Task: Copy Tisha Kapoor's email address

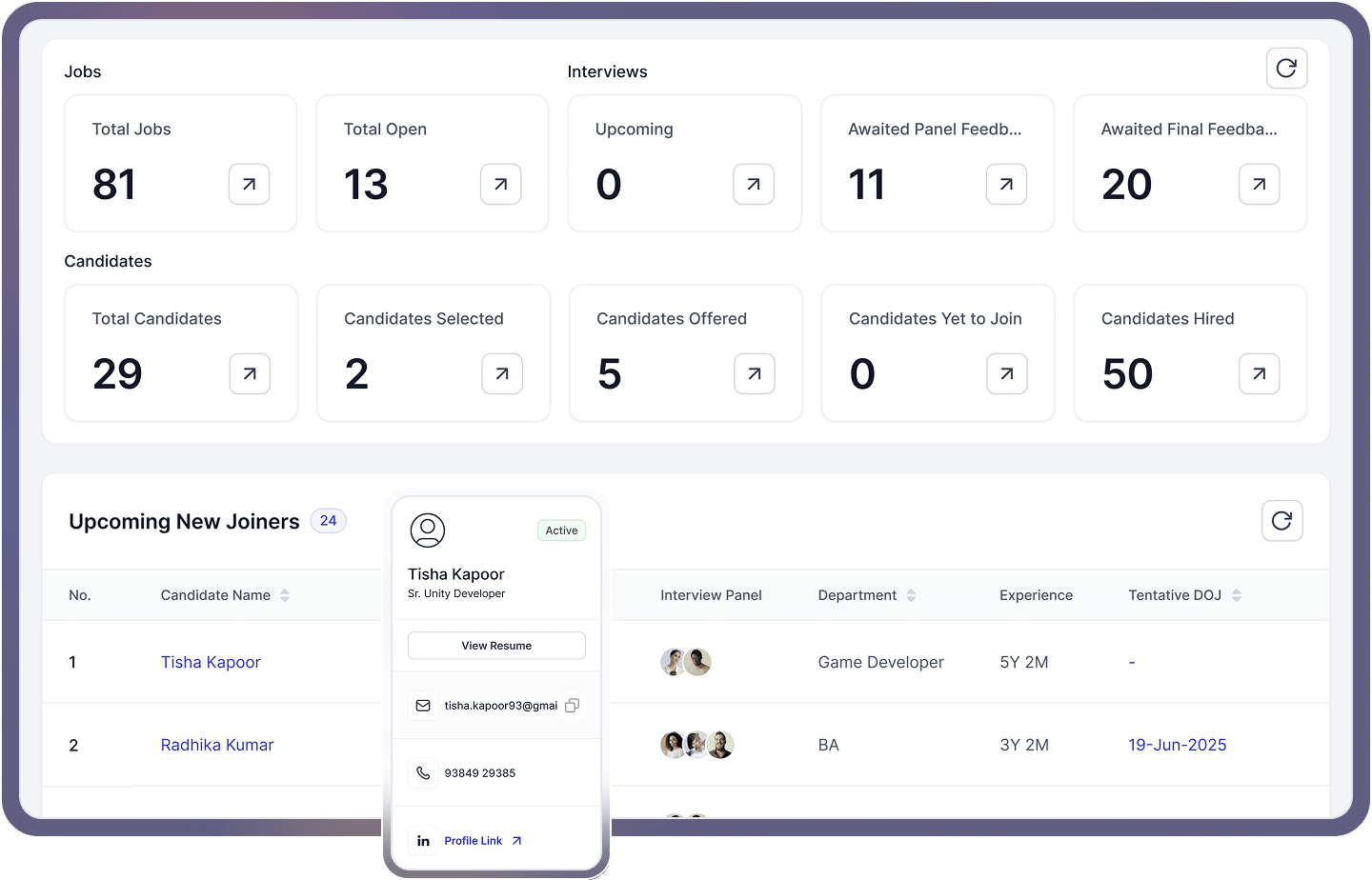Action: 572,706
